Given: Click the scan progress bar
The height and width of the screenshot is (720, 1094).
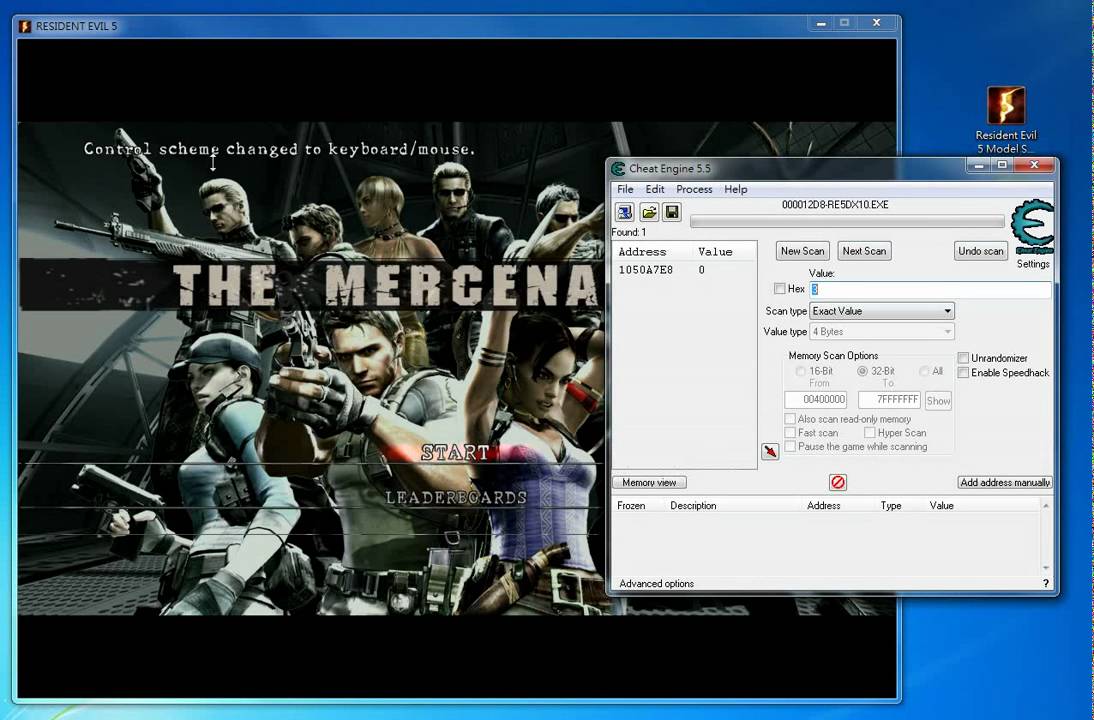Looking at the screenshot, I should pyautogui.click(x=847, y=221).
